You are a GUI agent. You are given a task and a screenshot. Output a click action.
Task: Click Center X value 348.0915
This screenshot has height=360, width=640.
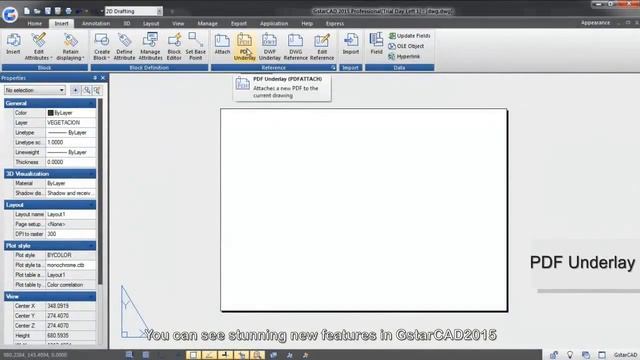point(71,306)
